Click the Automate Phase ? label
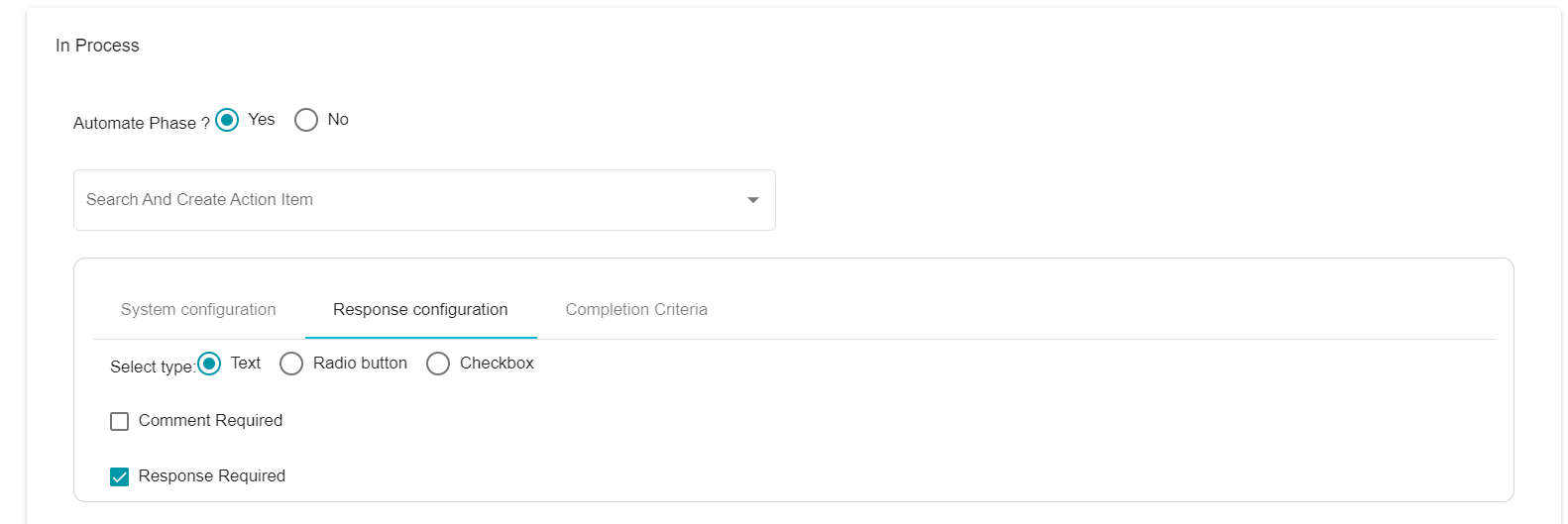The width and height of the screenshot is (1568, 524). (141, 123)
